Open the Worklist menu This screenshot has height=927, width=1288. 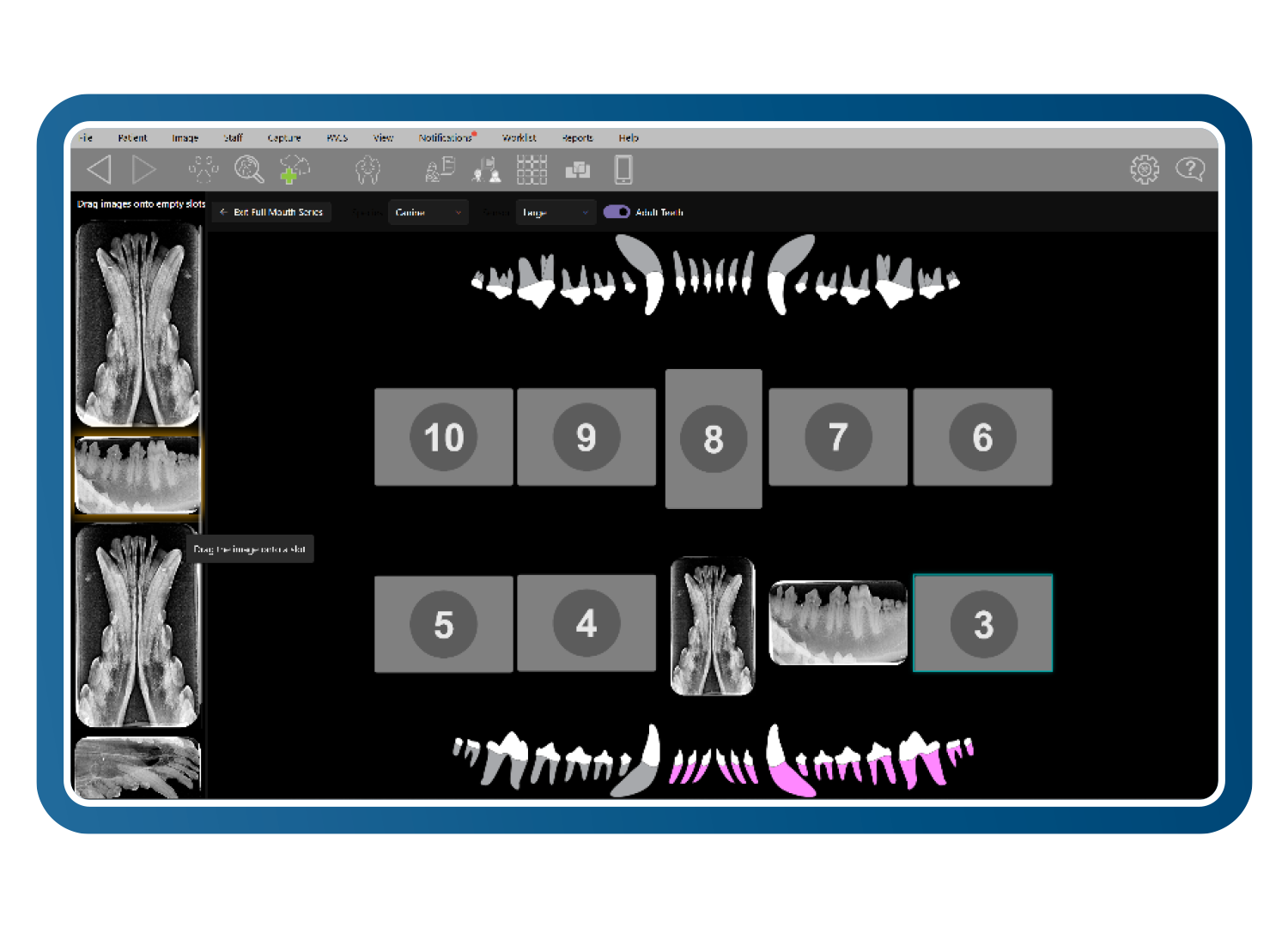(x=519, y=137)
